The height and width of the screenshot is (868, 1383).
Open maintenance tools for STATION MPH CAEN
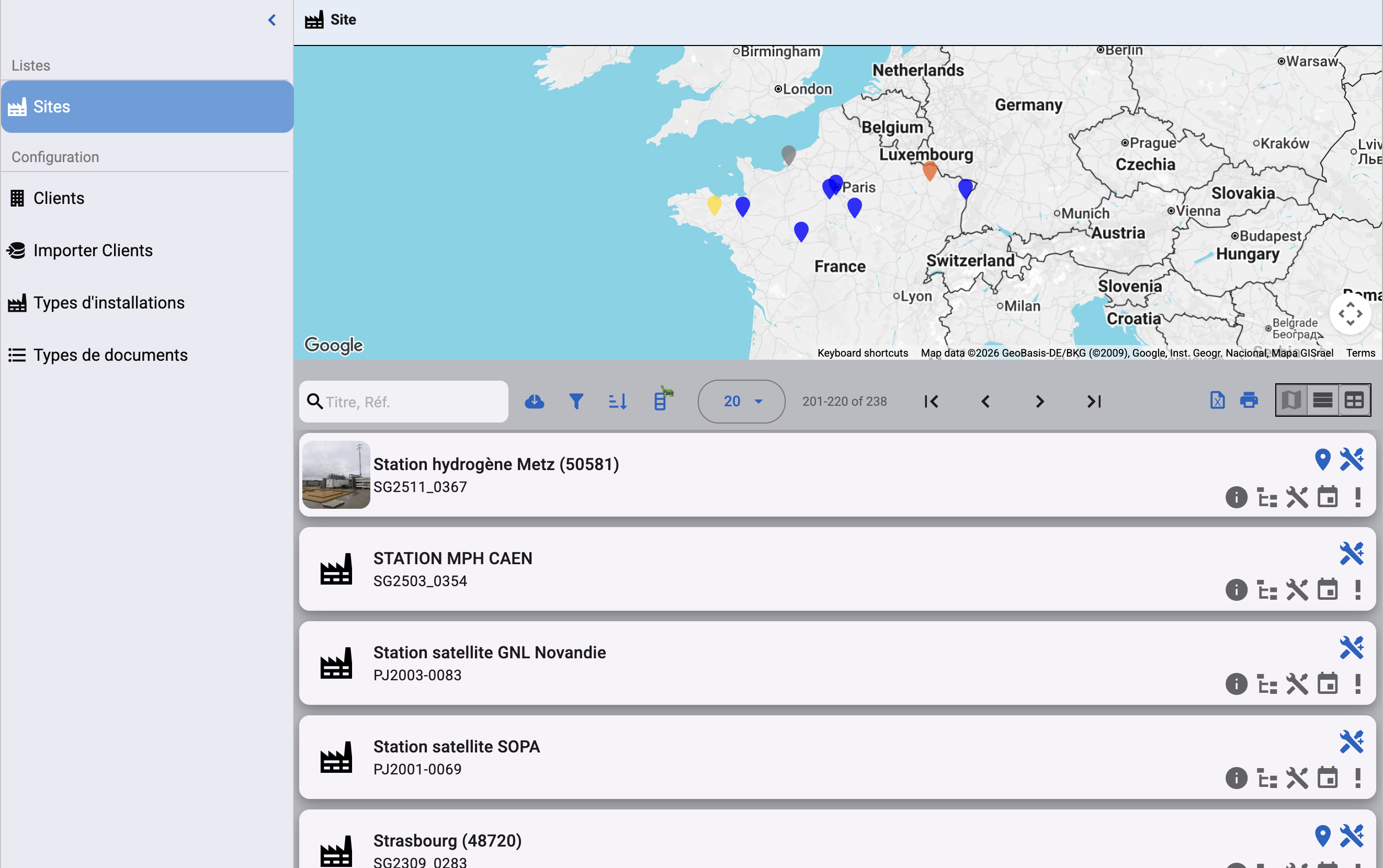(x=1297, y=590)
